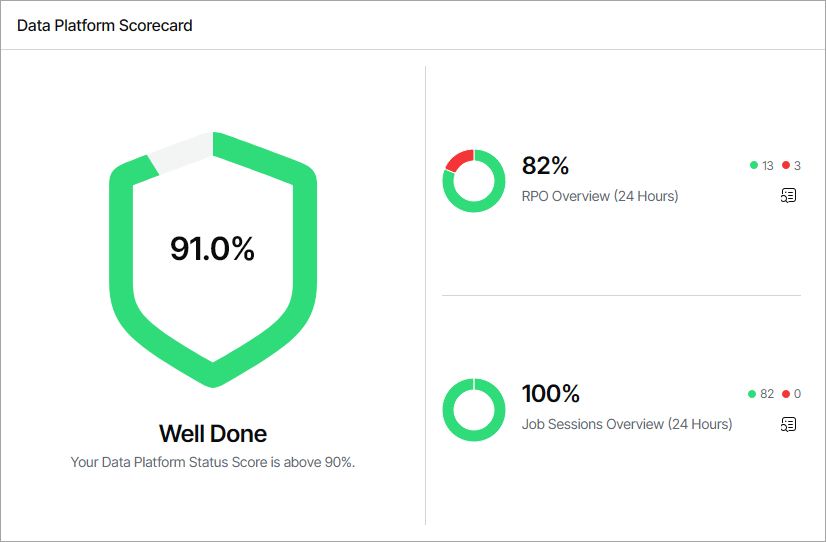The image size is (826, 542).
Task: Open the RPO Overview (24 Hours) label
Action: (x=600, y=196)
